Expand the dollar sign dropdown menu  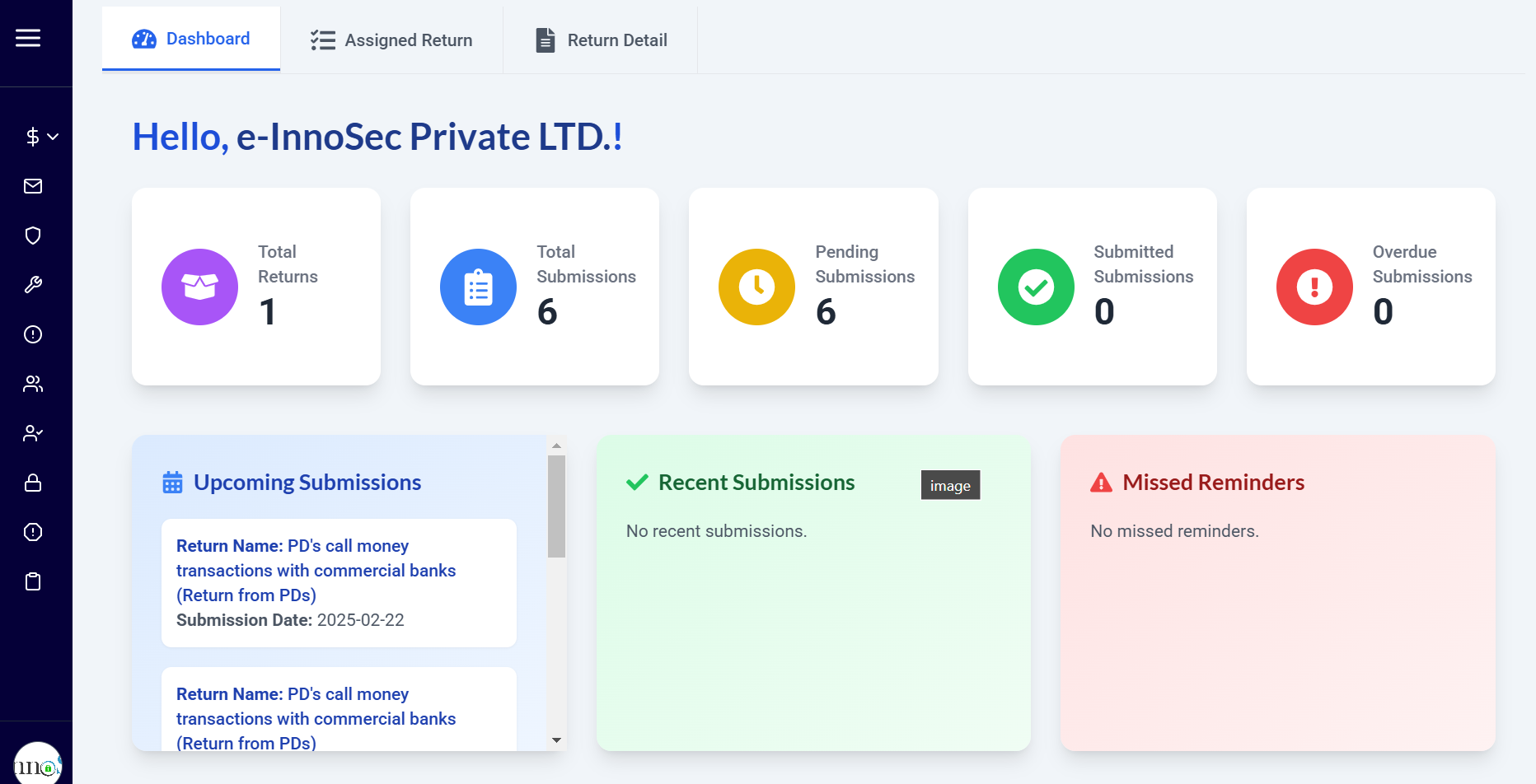[41, 137]
